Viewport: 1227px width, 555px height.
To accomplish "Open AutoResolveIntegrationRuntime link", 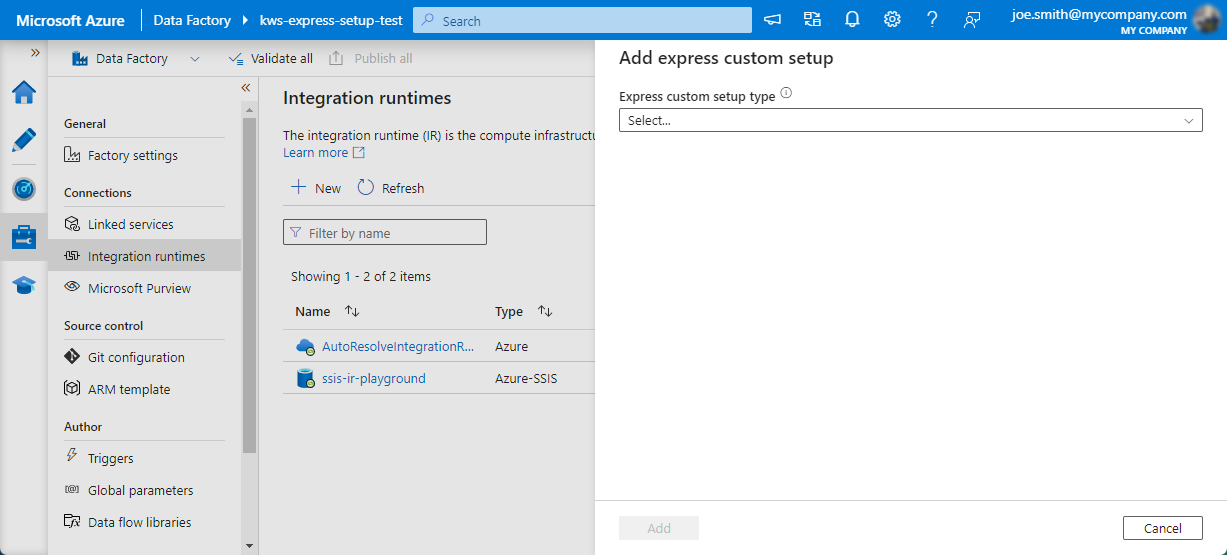I will [x=398, y=347].
